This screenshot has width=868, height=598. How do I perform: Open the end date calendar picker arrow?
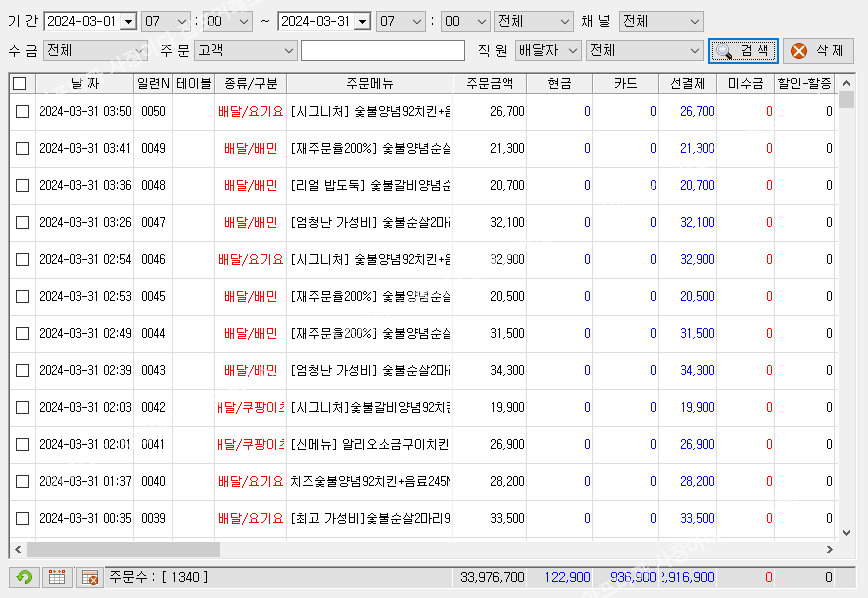point(361,22)
